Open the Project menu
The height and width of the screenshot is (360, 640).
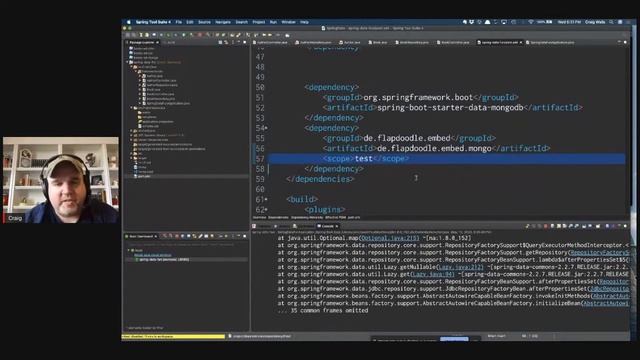click(258, 22)
